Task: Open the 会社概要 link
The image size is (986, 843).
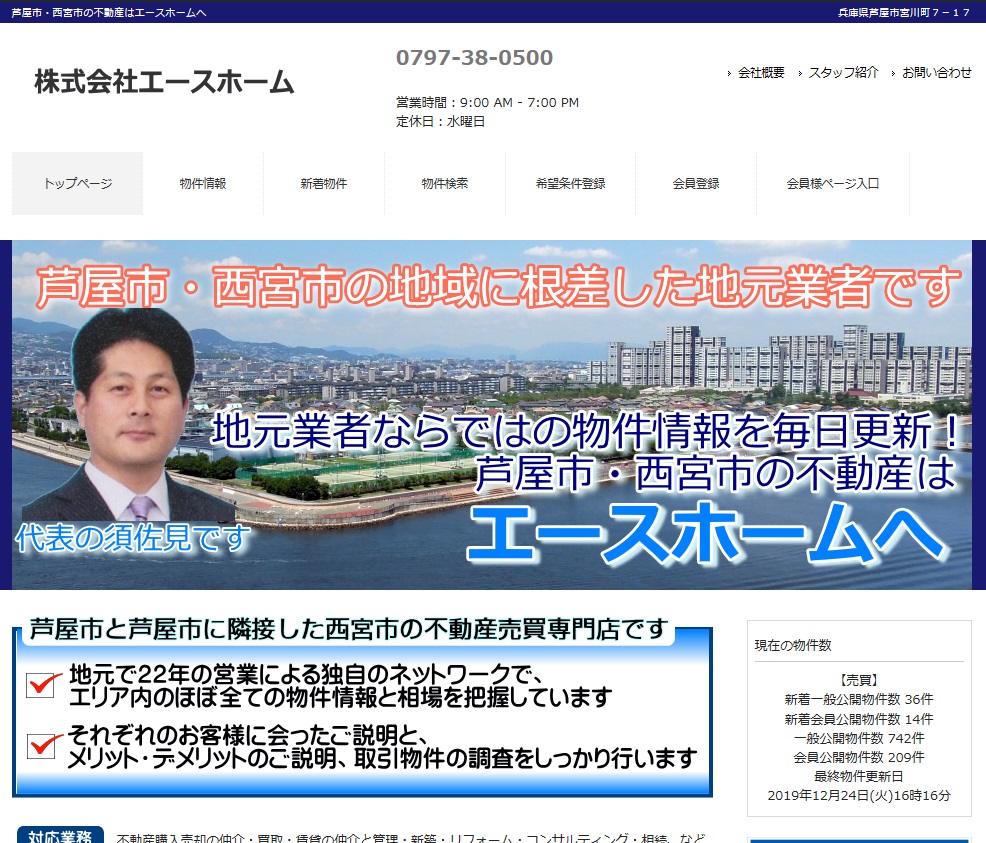Action: point(761,73)
